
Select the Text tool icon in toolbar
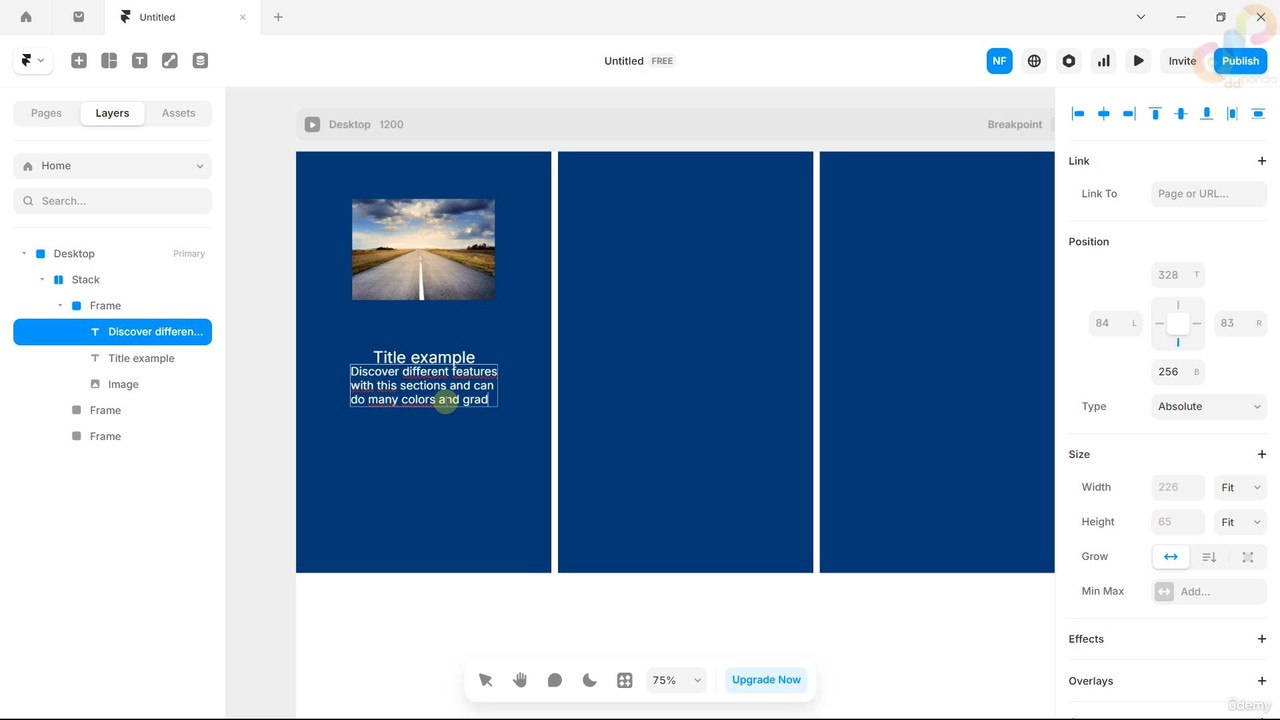140,61
